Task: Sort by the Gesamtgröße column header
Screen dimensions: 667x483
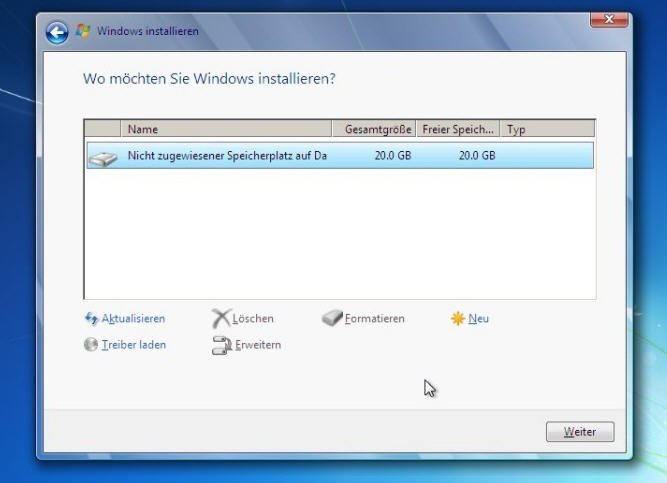Action: click(374, 129)
